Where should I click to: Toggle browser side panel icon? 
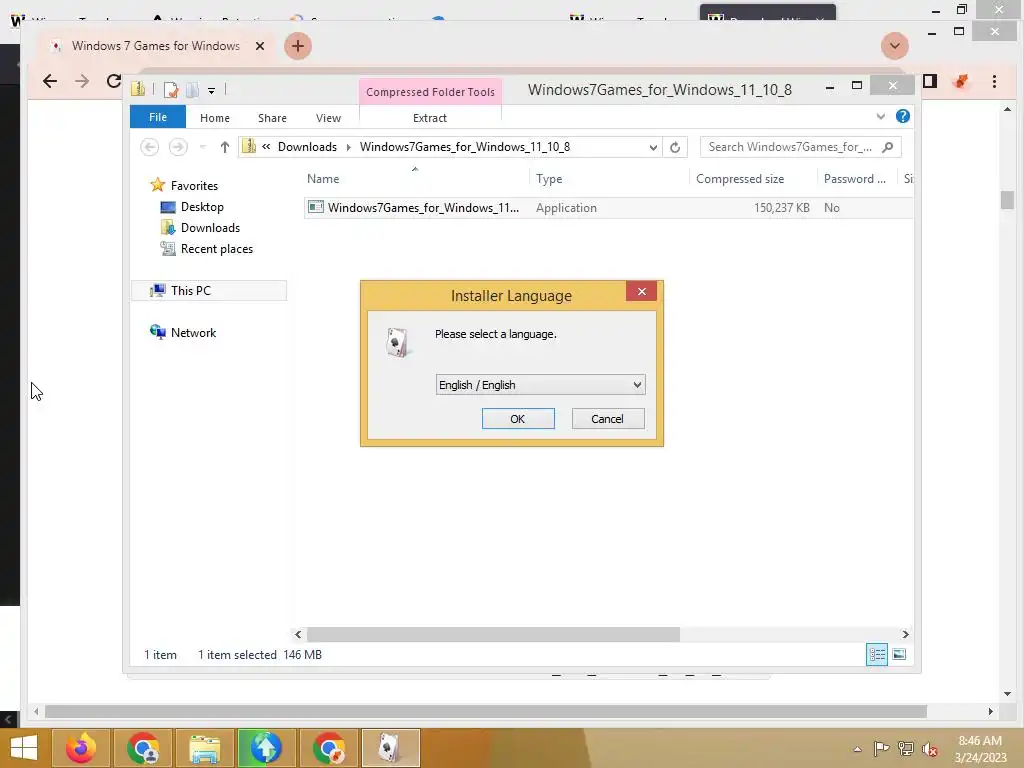(930, 81)
